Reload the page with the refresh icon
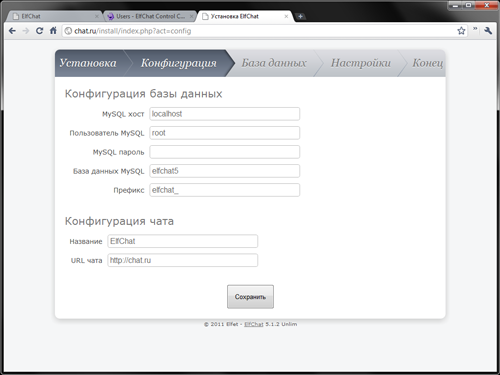 [39, 31]
